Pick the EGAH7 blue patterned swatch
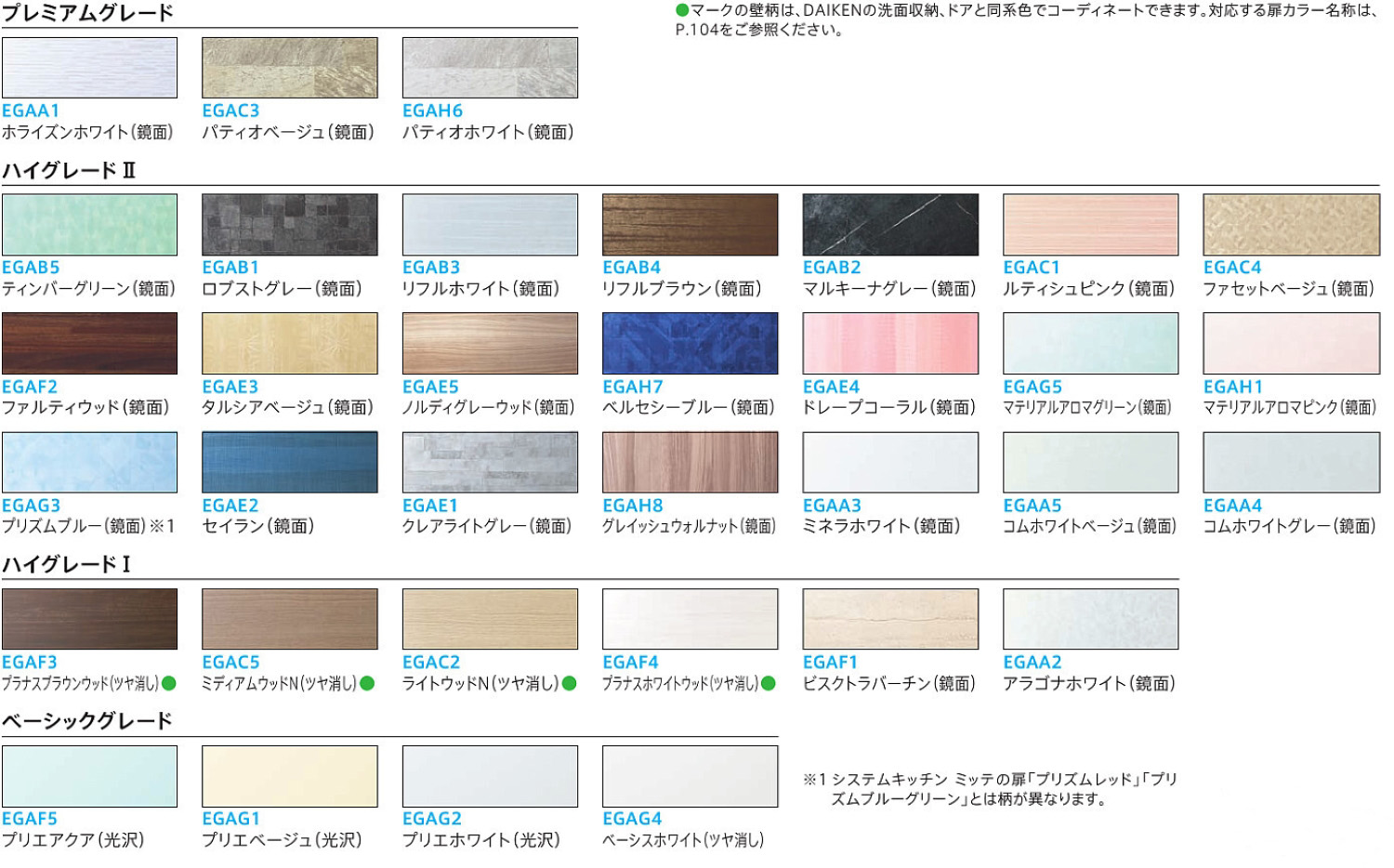The height and width of the screenshot is (868, 1394). tap(690, 344)
